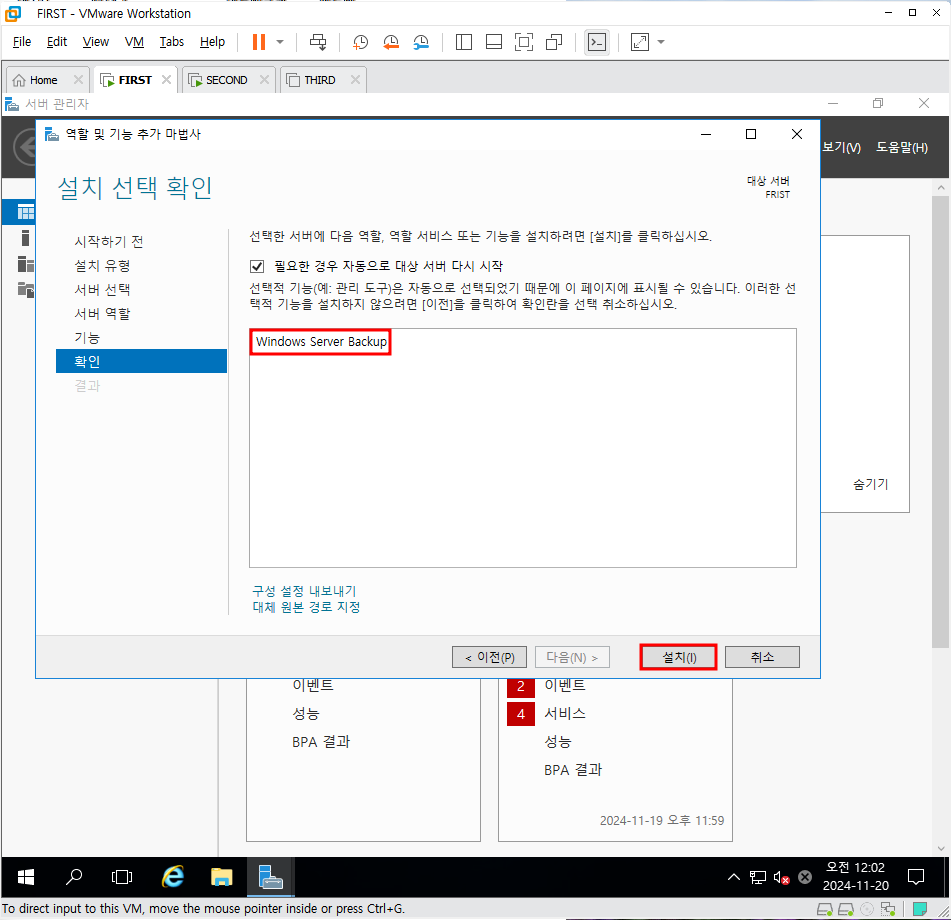The image size is (951, 920).
Task: Select 시작하기 전 wizard step
Action: [x=109, y=241]
